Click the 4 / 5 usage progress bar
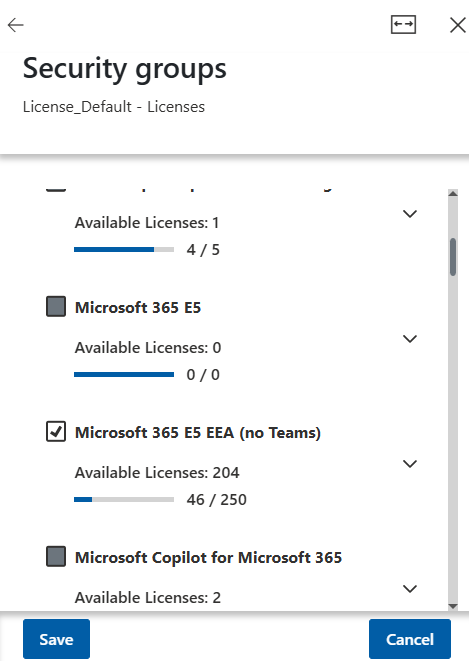Screen dimensions: 469x661 tap(124, 250)
